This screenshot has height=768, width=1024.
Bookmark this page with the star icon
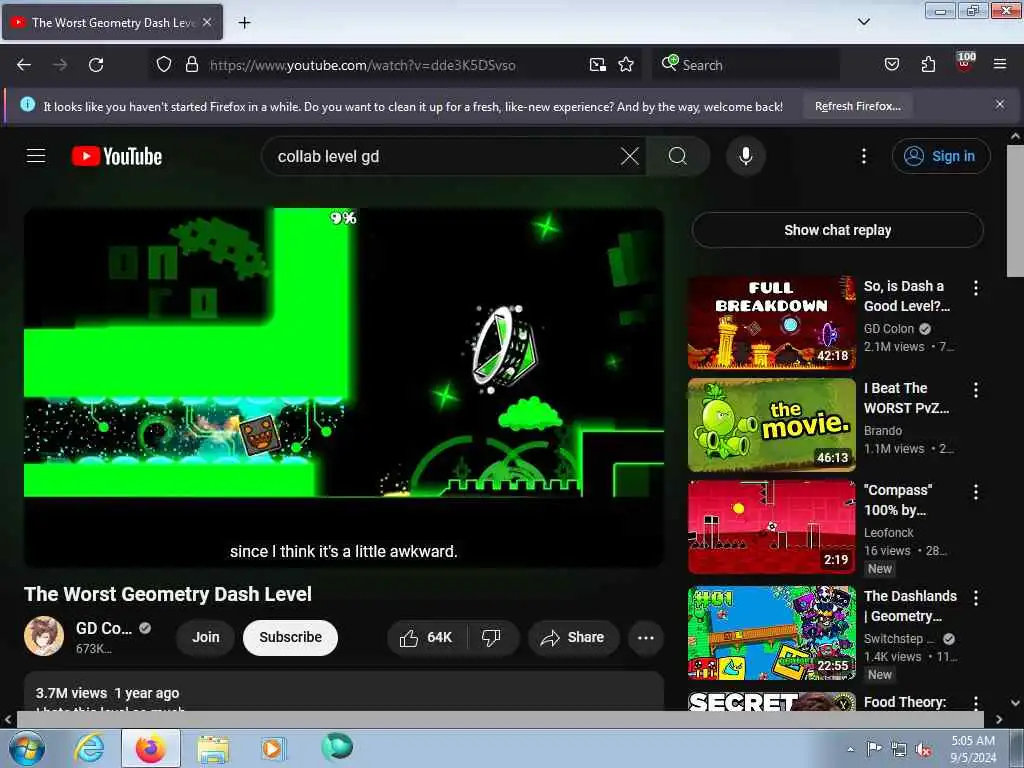coord(626,65)
